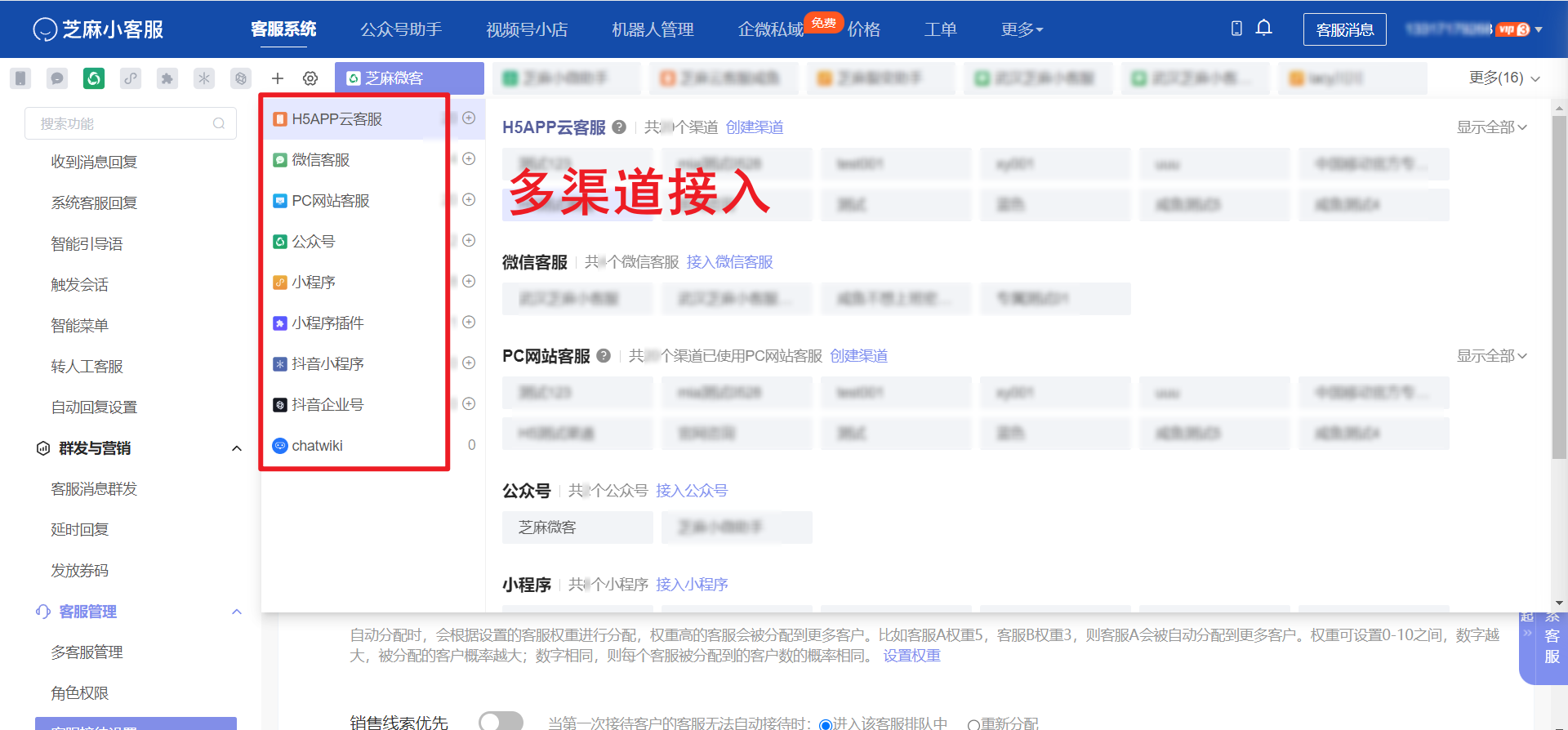Select the mini-program link channel icon
This screenshot has height=730, width=1568.
[131, 78]
